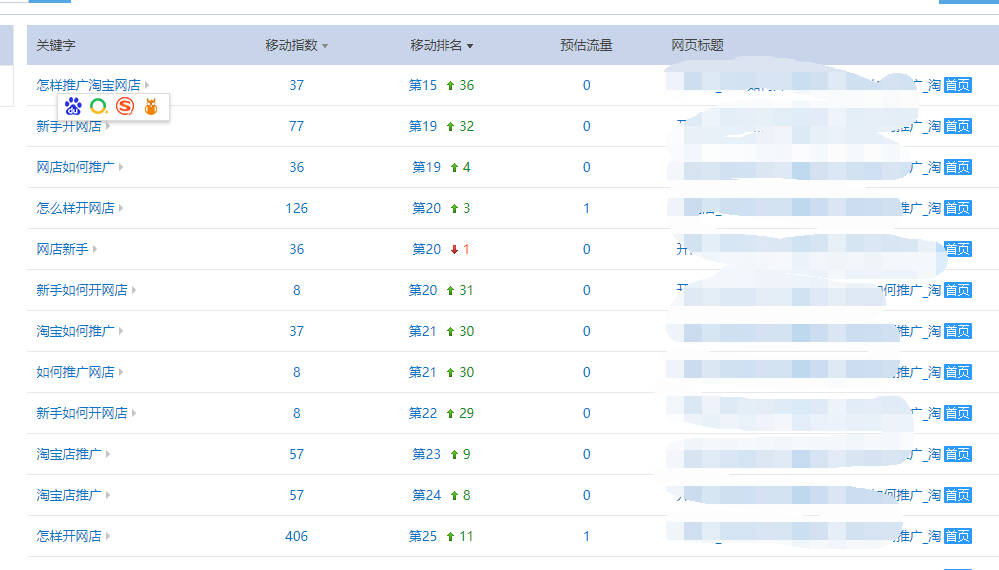Image resolution: width=999 pixels, height=570 pixels.
Task: Open the keyword link 网店新手
Action: (62, 249)
